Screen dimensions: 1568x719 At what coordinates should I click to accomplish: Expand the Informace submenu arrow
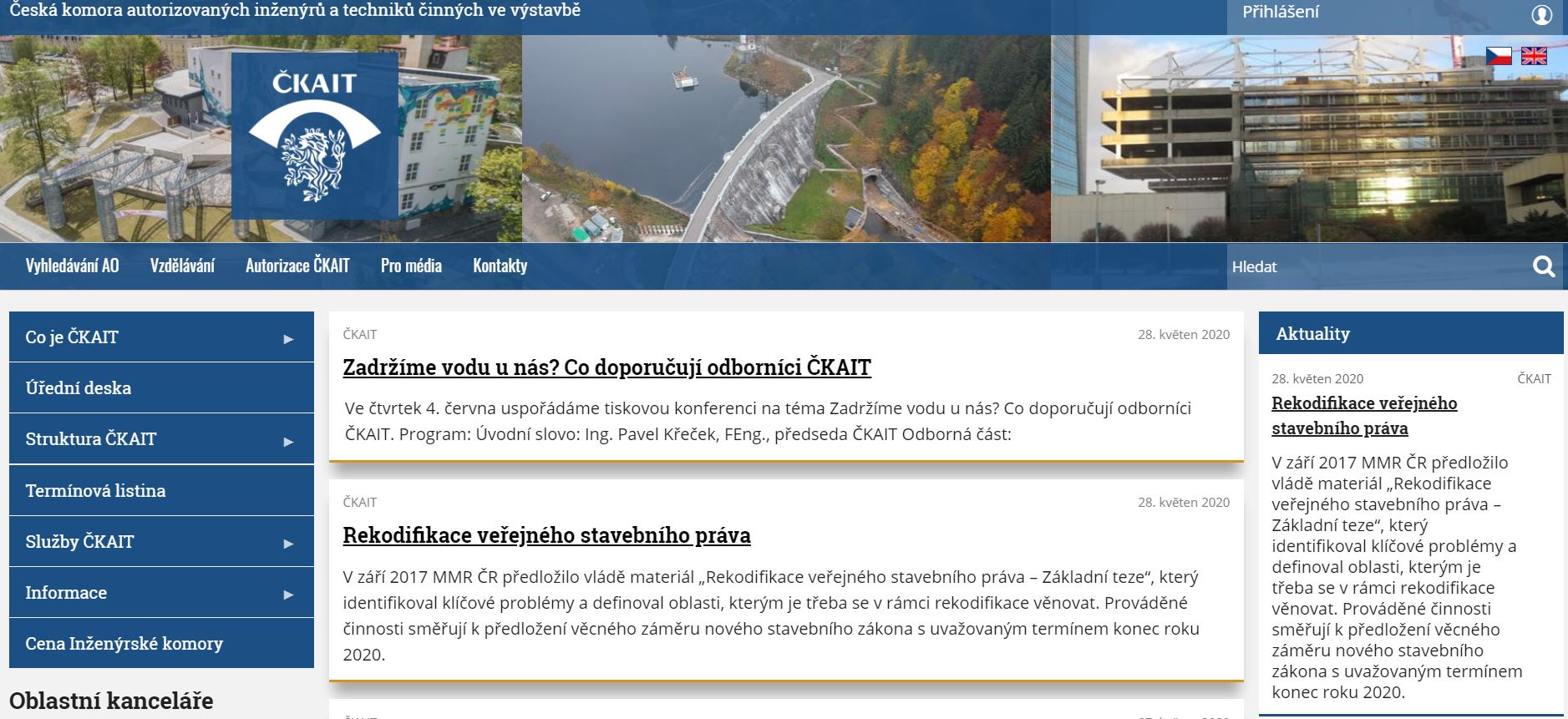click(x=288, y=595)
